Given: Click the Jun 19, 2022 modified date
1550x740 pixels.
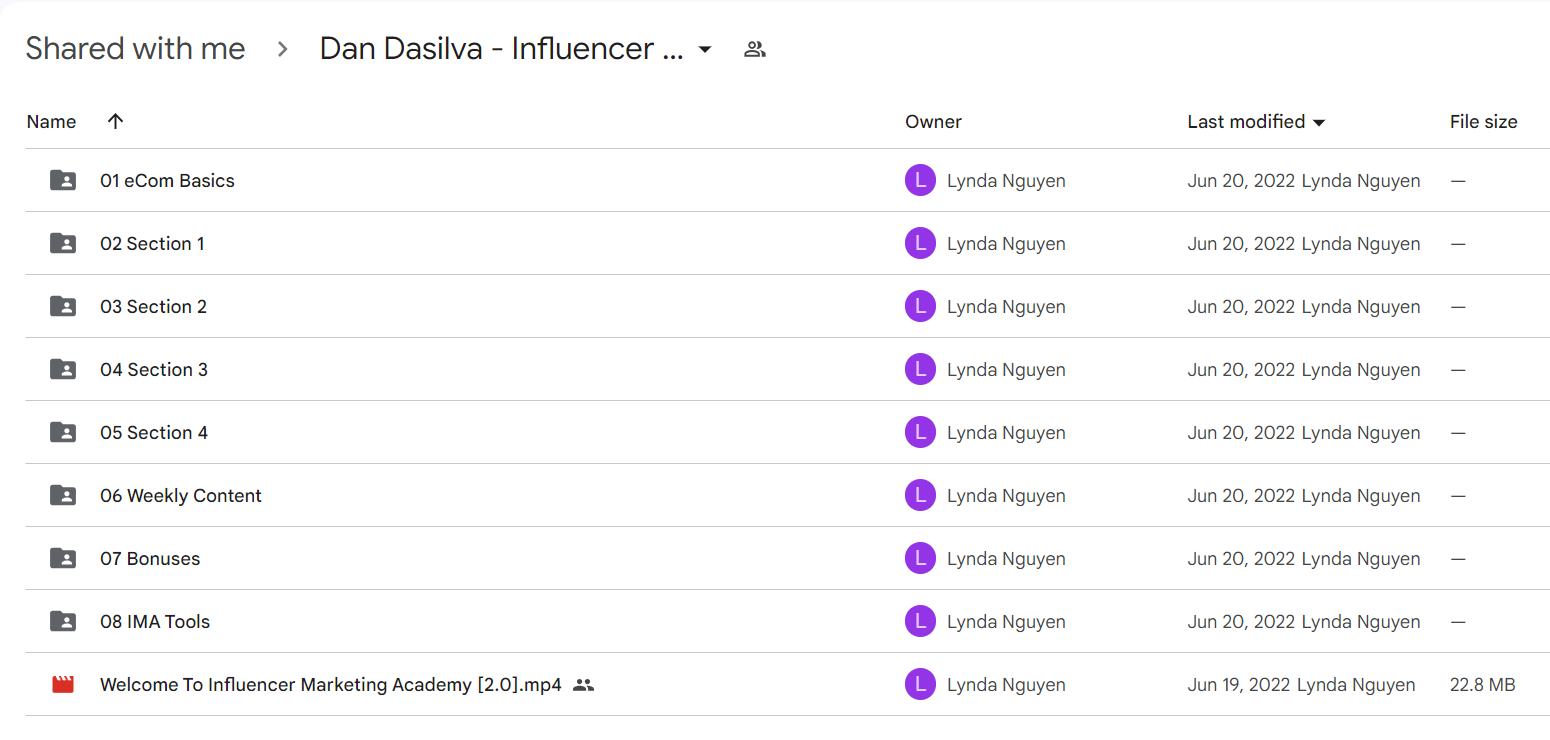Looking at the screenshot, I should [x=1239, y=685].
